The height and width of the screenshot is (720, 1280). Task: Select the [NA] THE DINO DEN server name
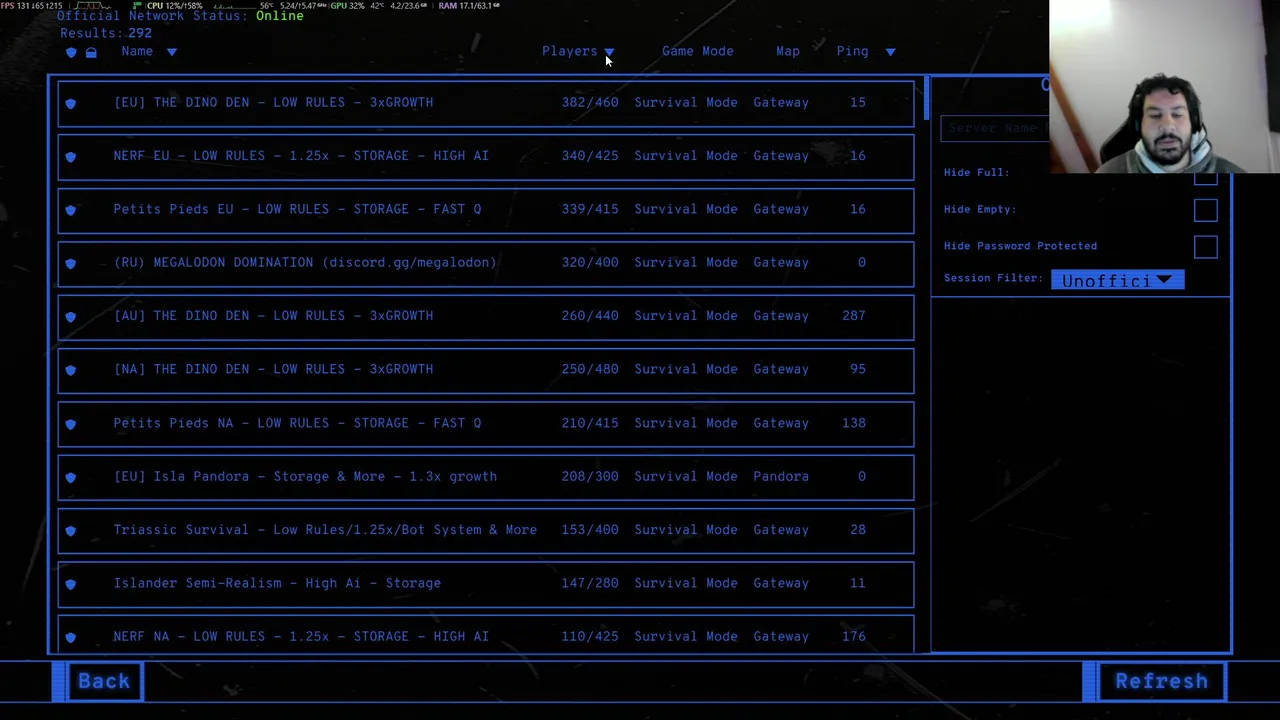(273, 369)
